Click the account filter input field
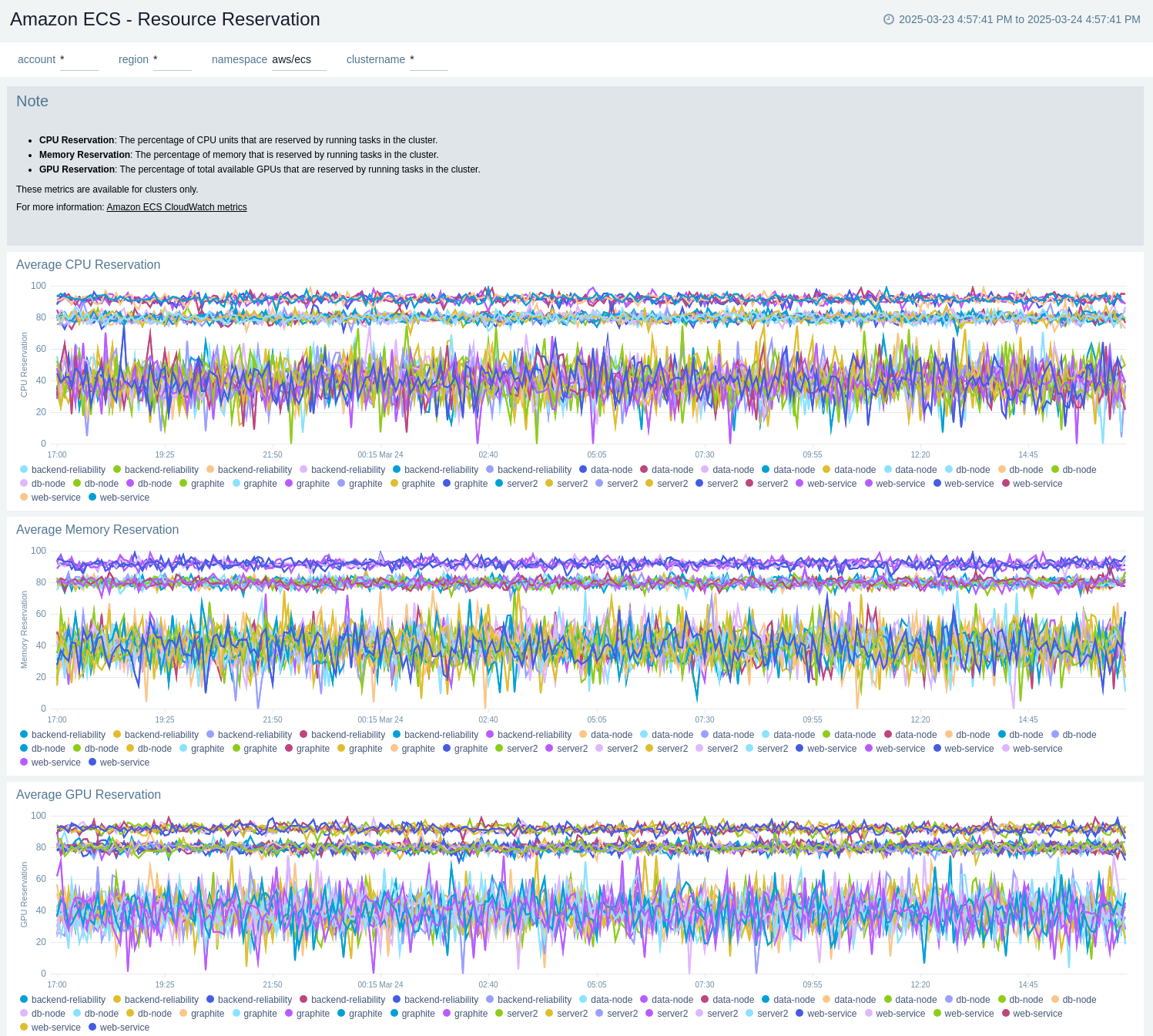This screenshot has width=1153, height=1036. tap(79, 60)
